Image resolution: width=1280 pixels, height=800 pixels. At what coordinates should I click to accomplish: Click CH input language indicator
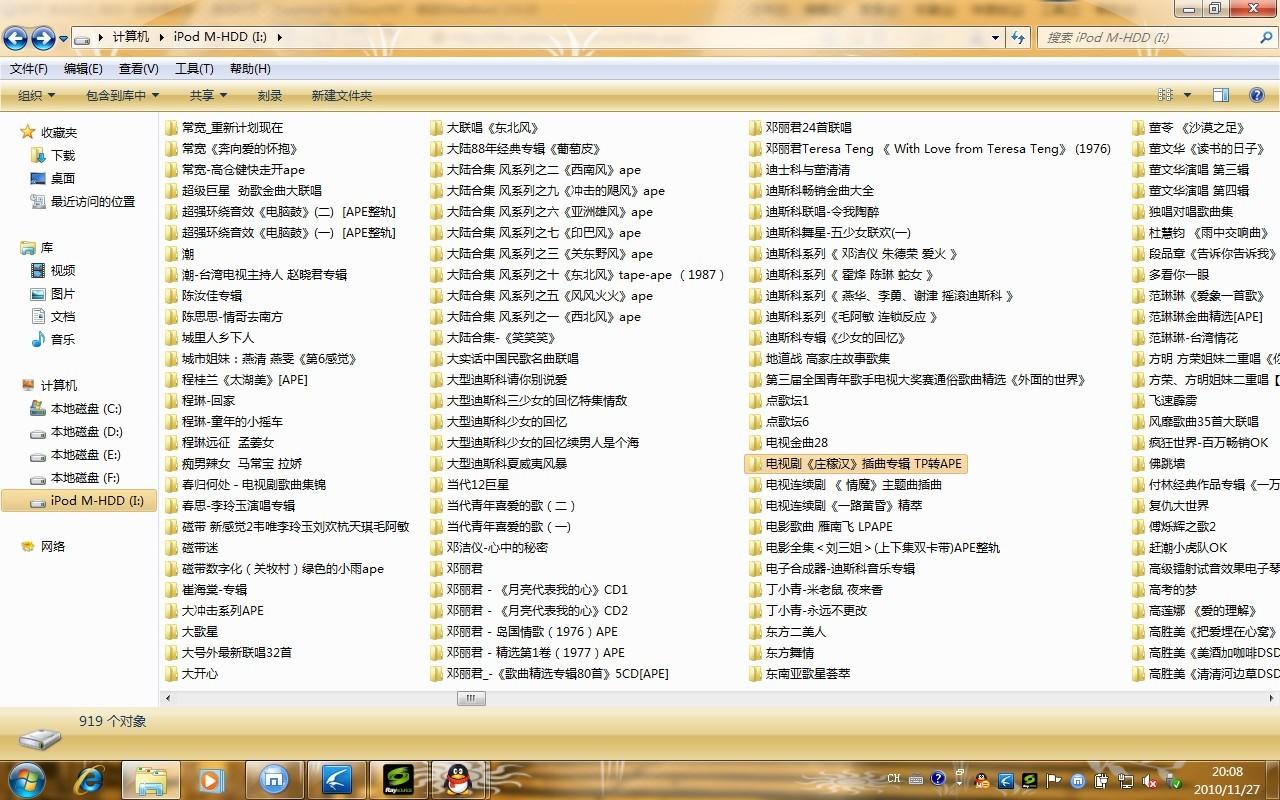(894, 779)
